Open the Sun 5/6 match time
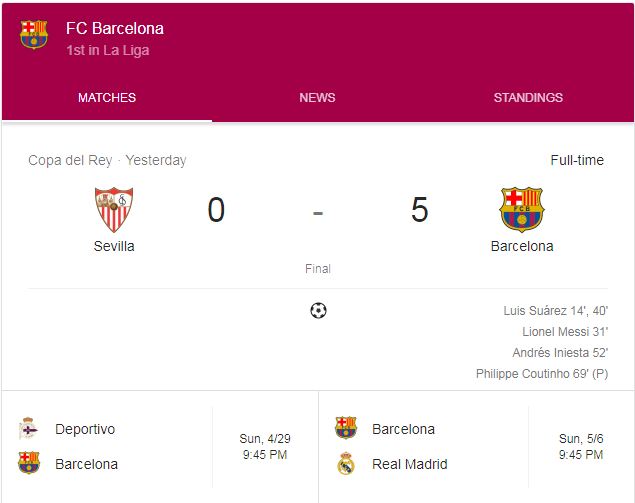The width and height of the screenshot is (635, 503). 581,446
